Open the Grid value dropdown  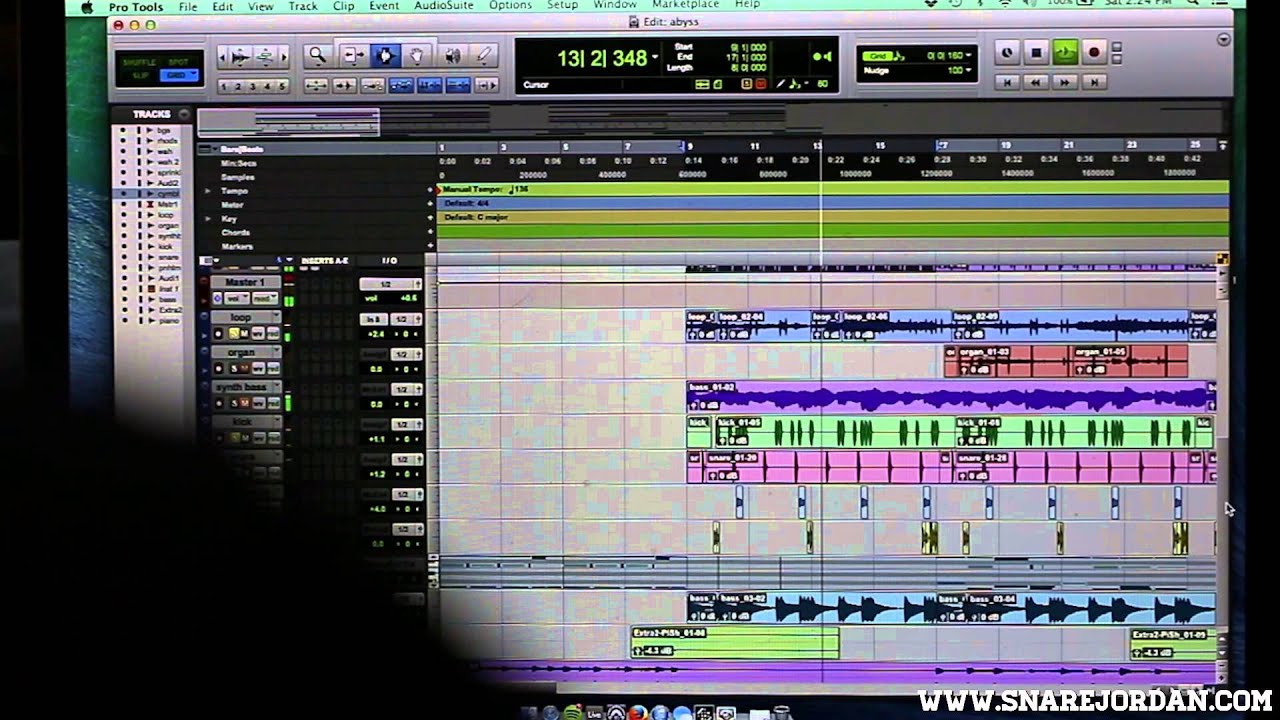968,56
